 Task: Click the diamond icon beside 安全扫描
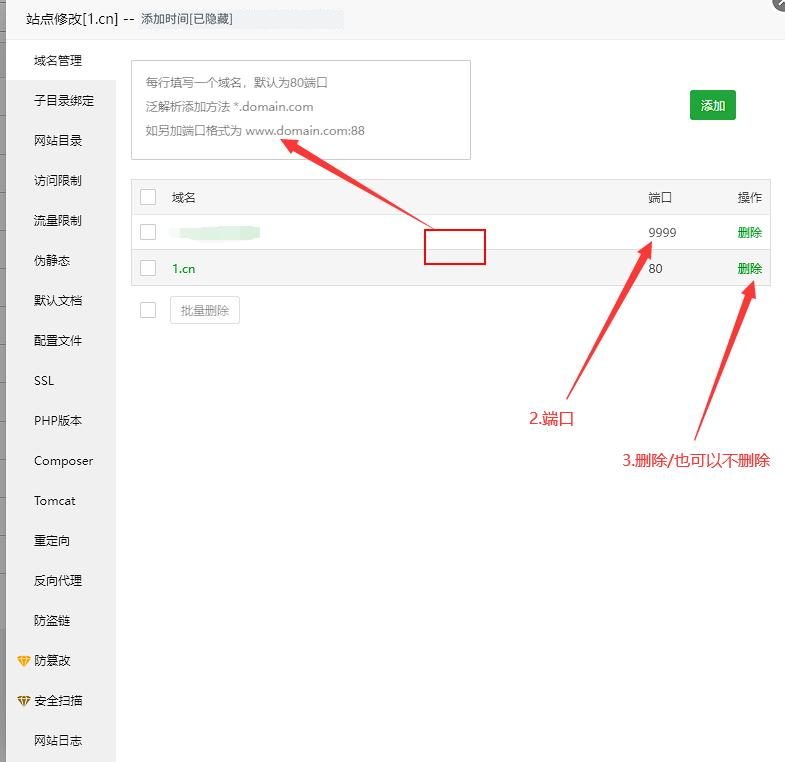(24, 701)
